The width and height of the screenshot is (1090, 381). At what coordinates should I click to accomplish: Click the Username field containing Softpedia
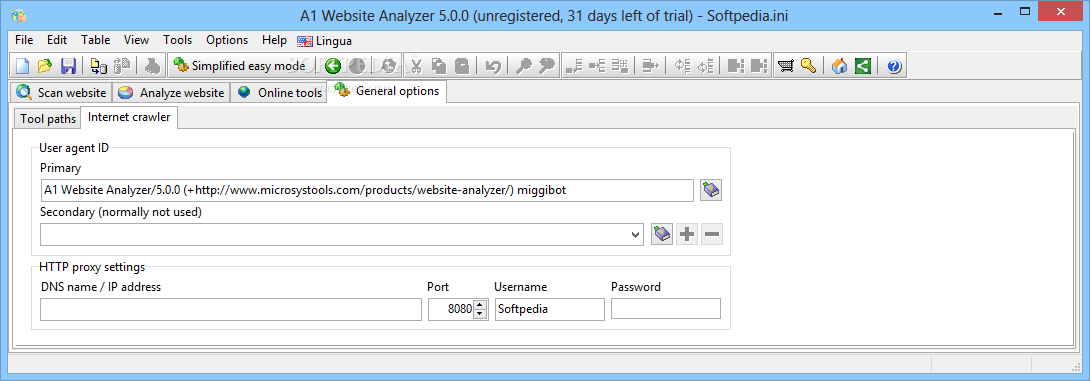tap(549, 309)
